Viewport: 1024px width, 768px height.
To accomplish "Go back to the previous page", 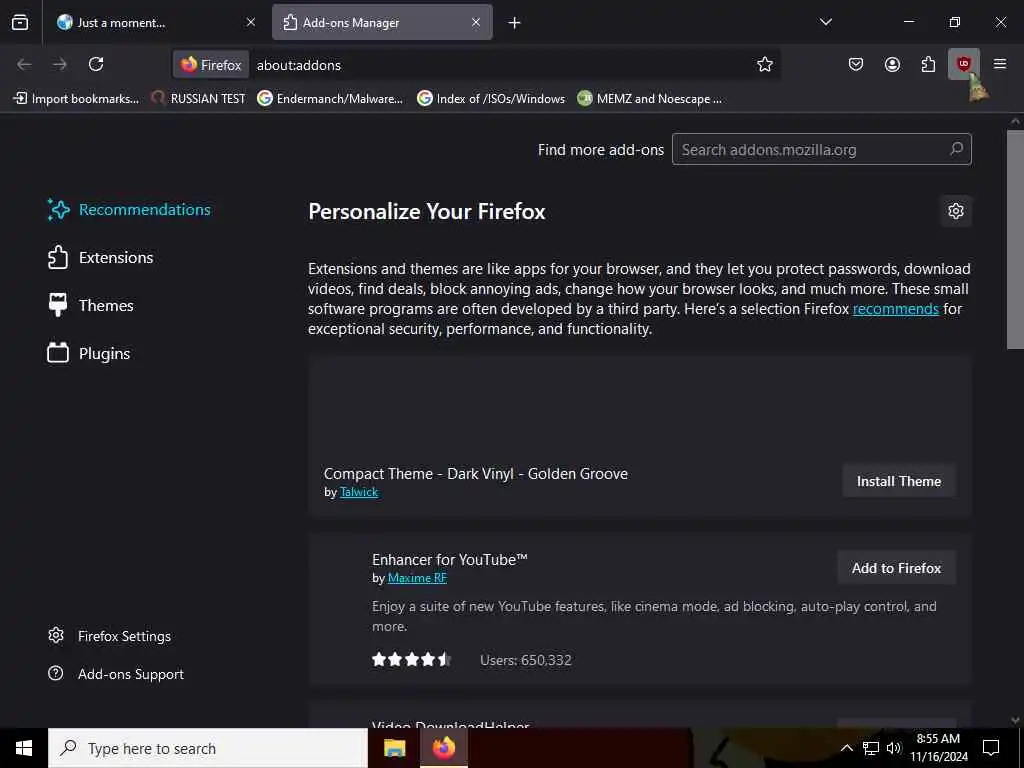I will point(24,64).
